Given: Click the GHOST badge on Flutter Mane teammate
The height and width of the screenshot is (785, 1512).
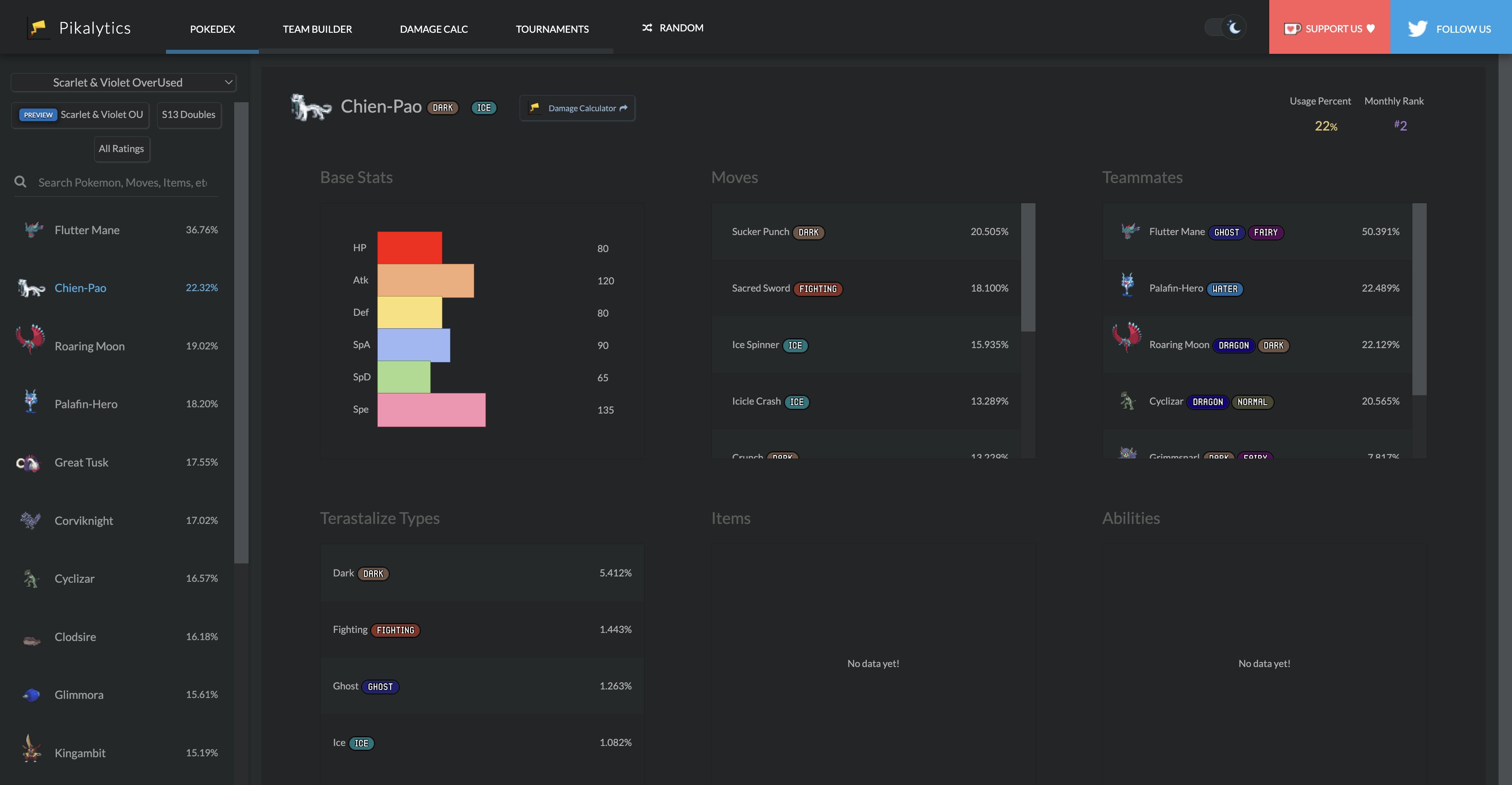Looking at the screenshot, I should coord(1227,232).
